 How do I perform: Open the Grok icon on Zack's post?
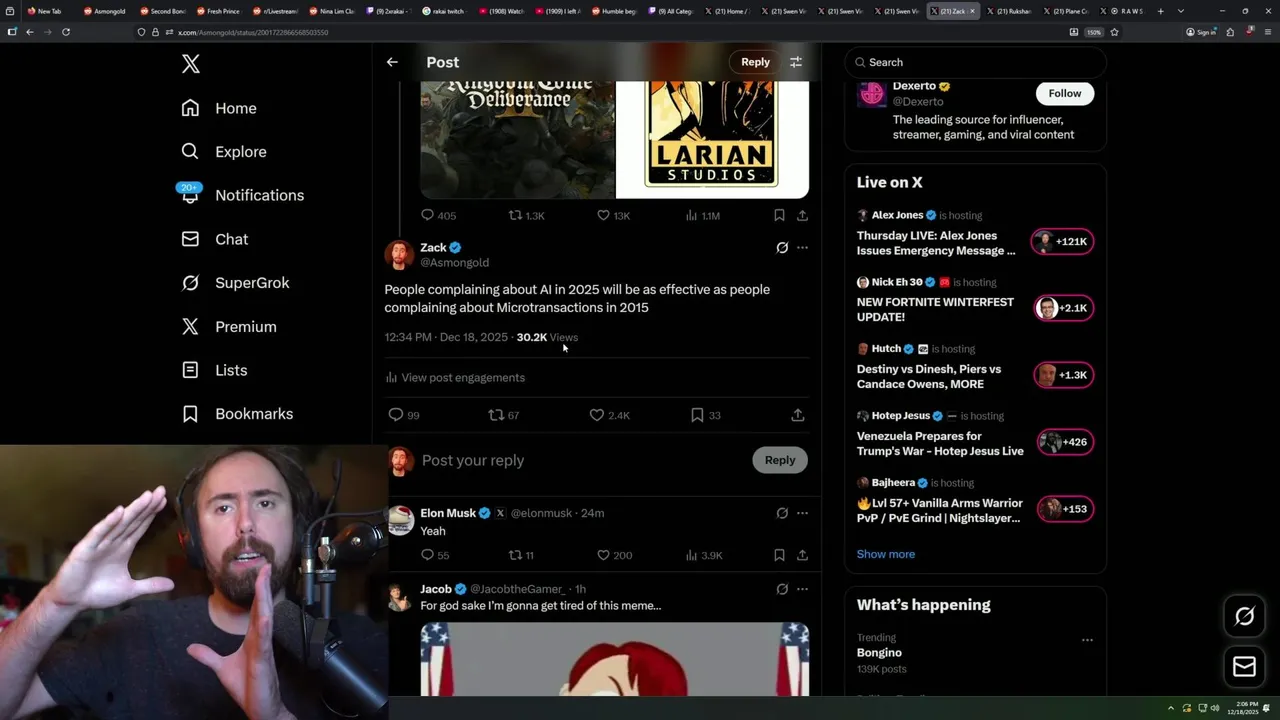[782, 247]
